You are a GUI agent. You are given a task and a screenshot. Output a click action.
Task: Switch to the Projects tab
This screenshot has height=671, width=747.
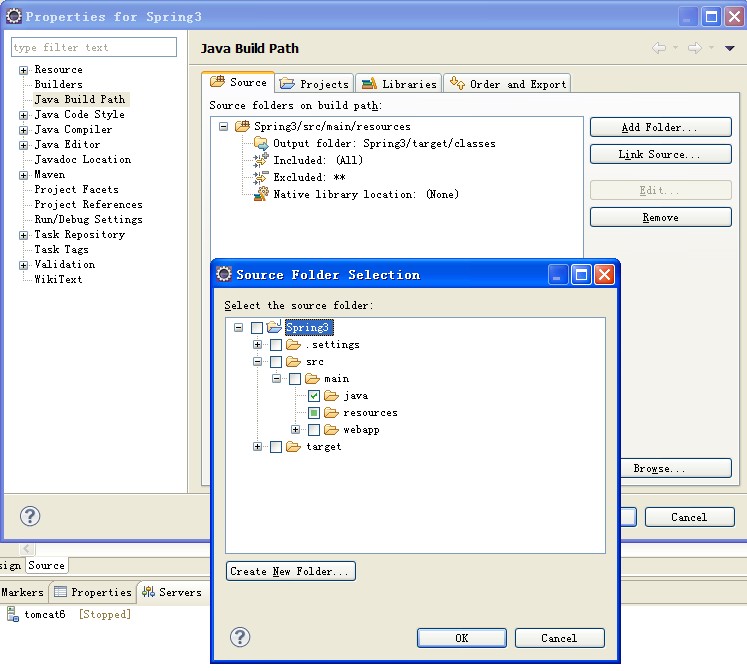click(x=315, y=83)
